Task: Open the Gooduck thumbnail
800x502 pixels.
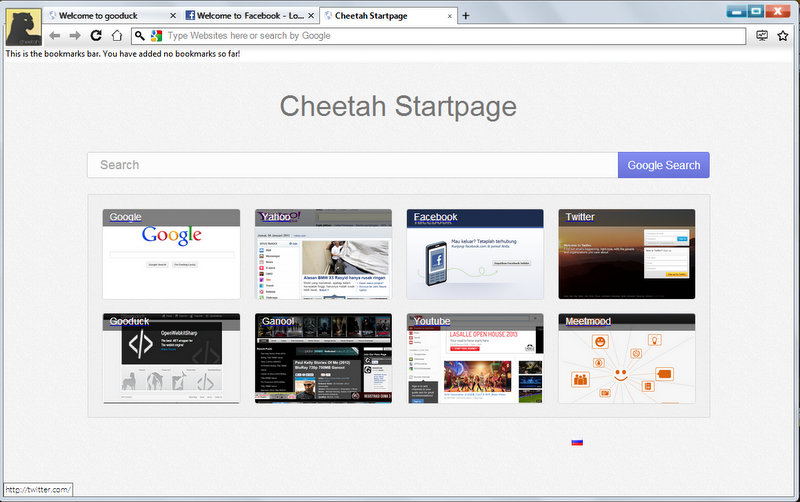Action: point(171,359)
